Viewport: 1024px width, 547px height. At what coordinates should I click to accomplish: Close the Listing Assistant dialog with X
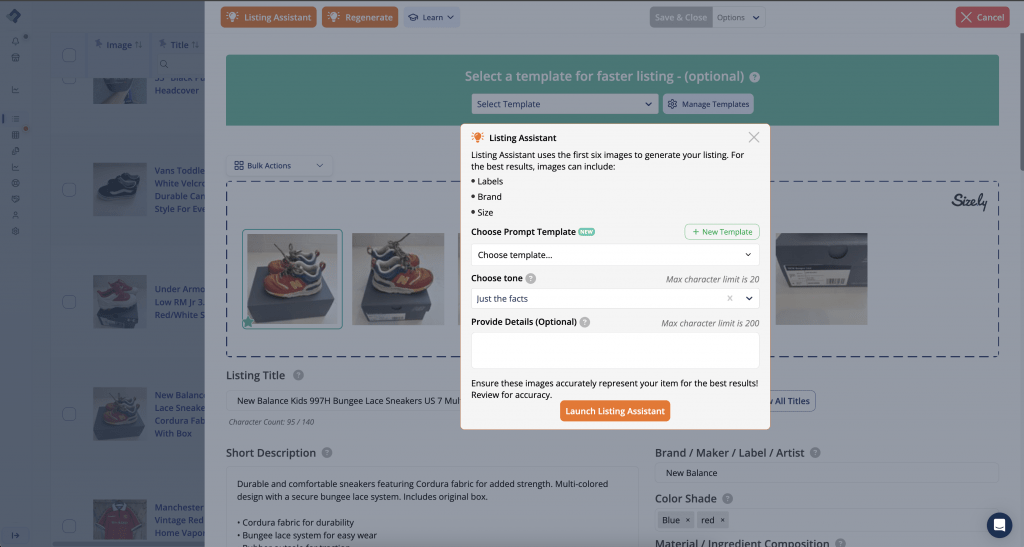click(754, 137)
